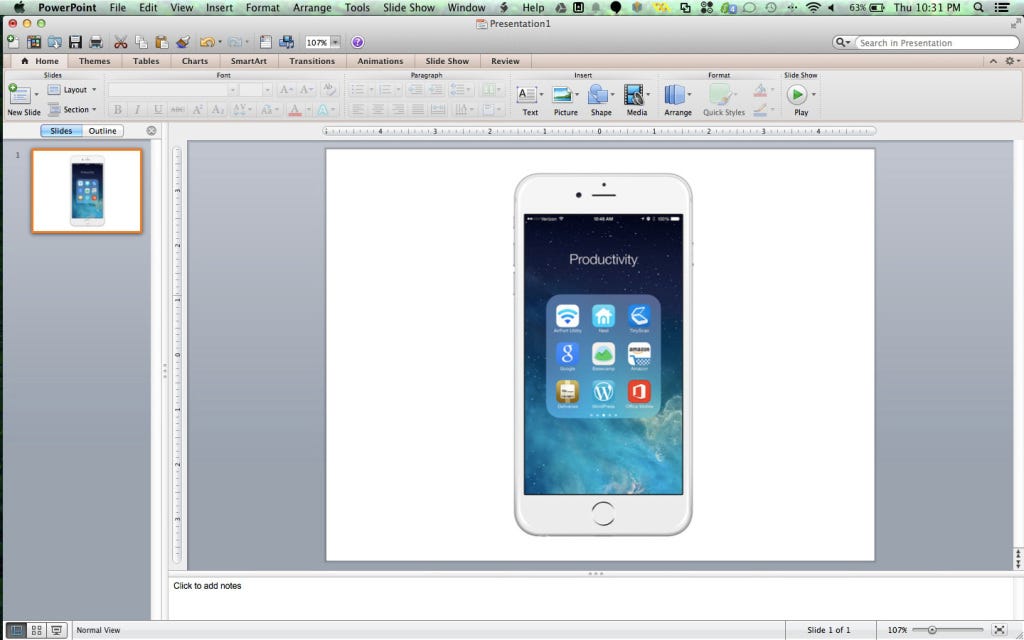Open the font name combo box
Screen dimensions: 1024x640
[x=172, y=89]
